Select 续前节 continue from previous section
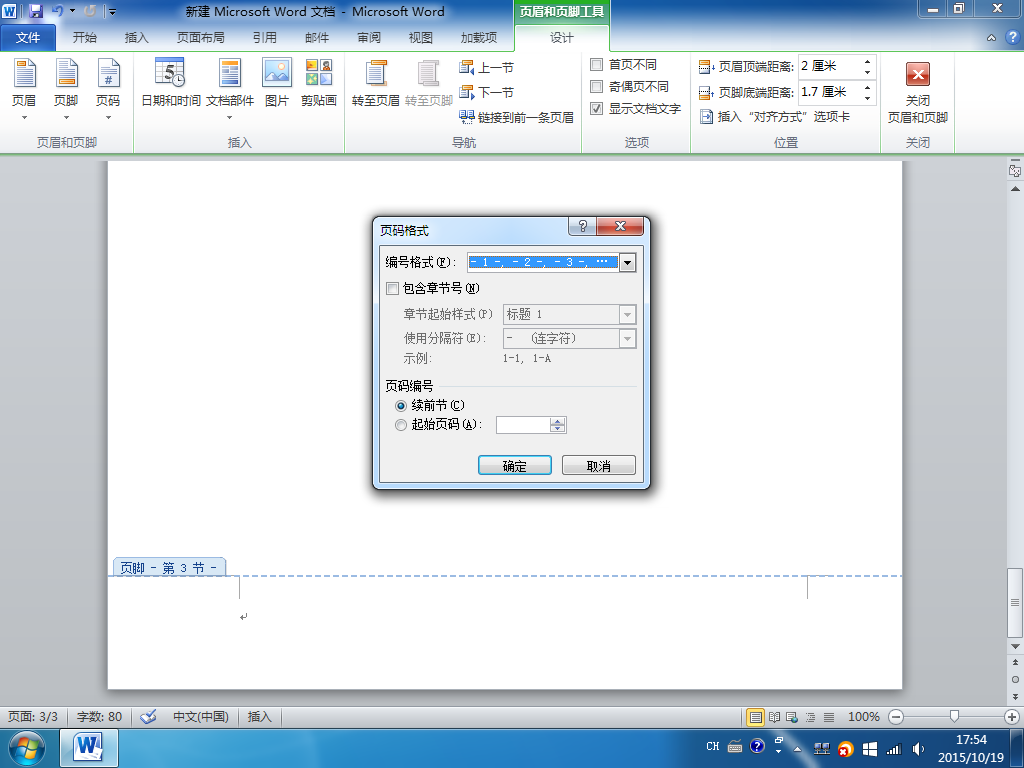 pyautogui.click(x=430, y=406)
